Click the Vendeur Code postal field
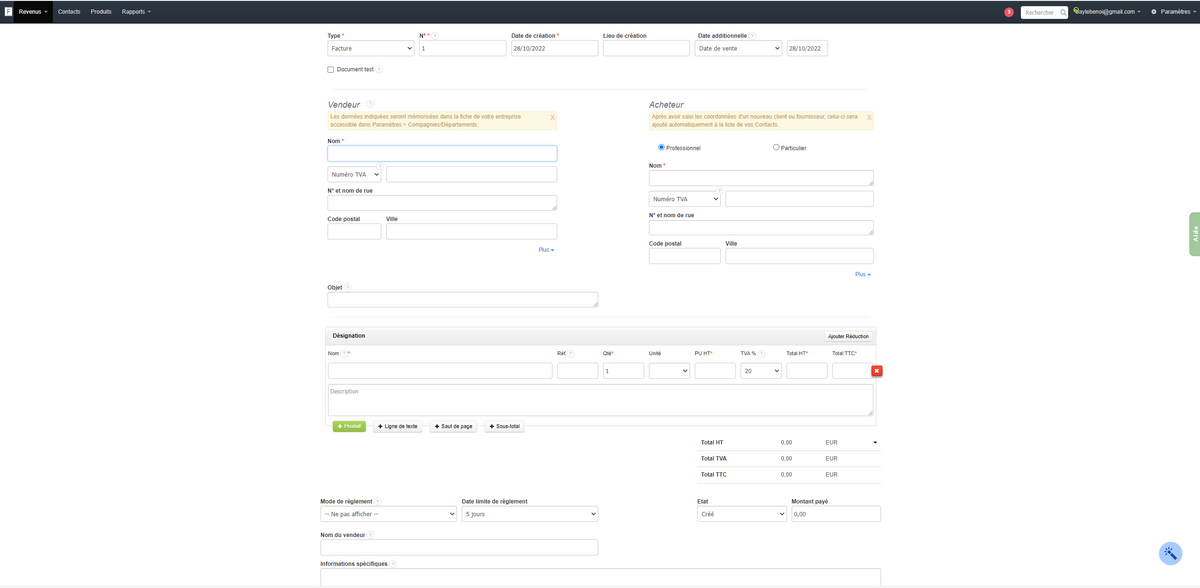 click(354, 231)
